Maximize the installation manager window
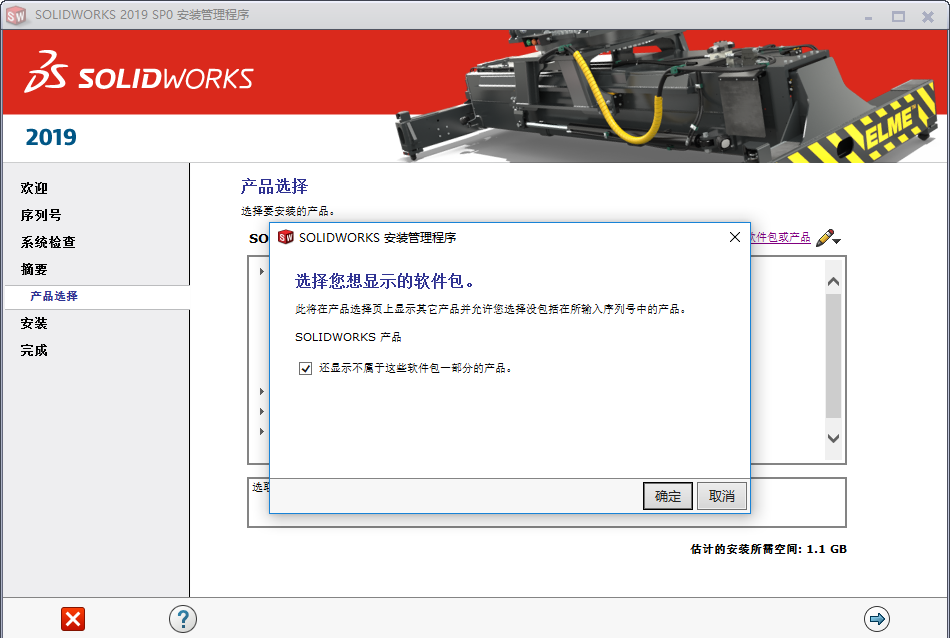Screen dimensions: 950x638 coord(899,16)
